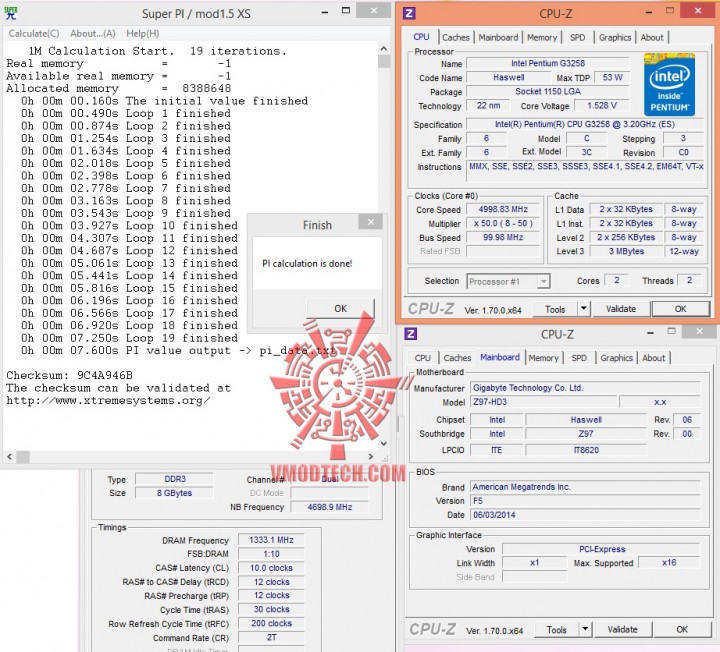Click Tools button in lower CPU-Z window
The height and width of the screenshot is (652, 720).
coord(557,630)
